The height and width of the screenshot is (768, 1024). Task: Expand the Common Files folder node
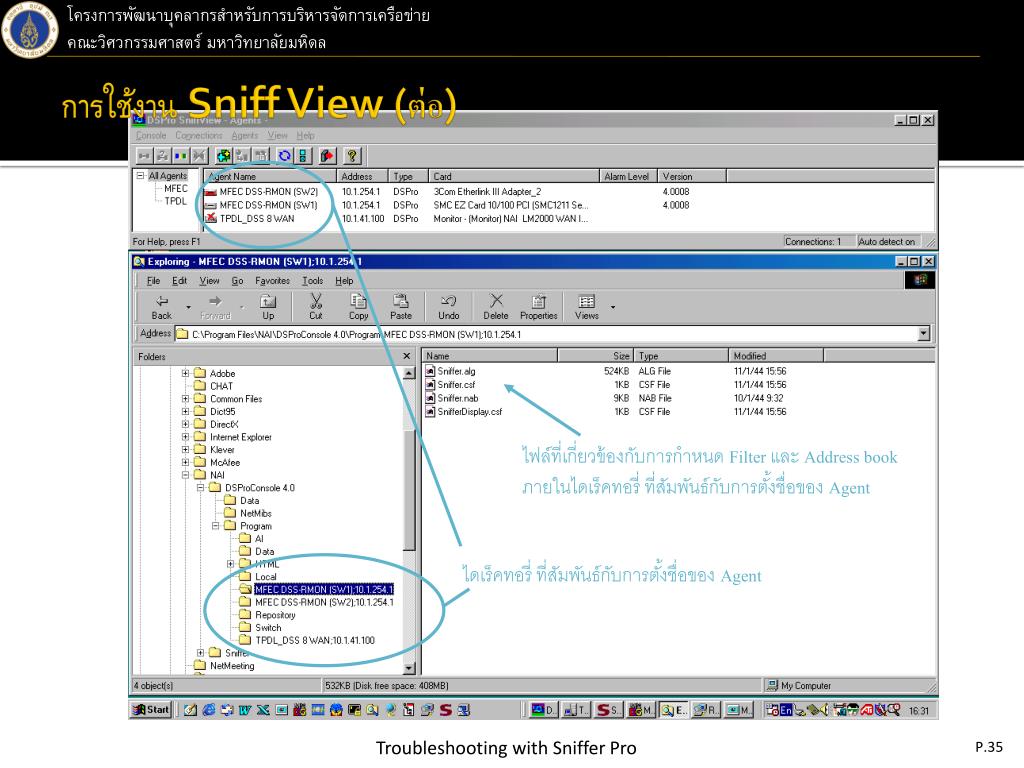(185, 399)
